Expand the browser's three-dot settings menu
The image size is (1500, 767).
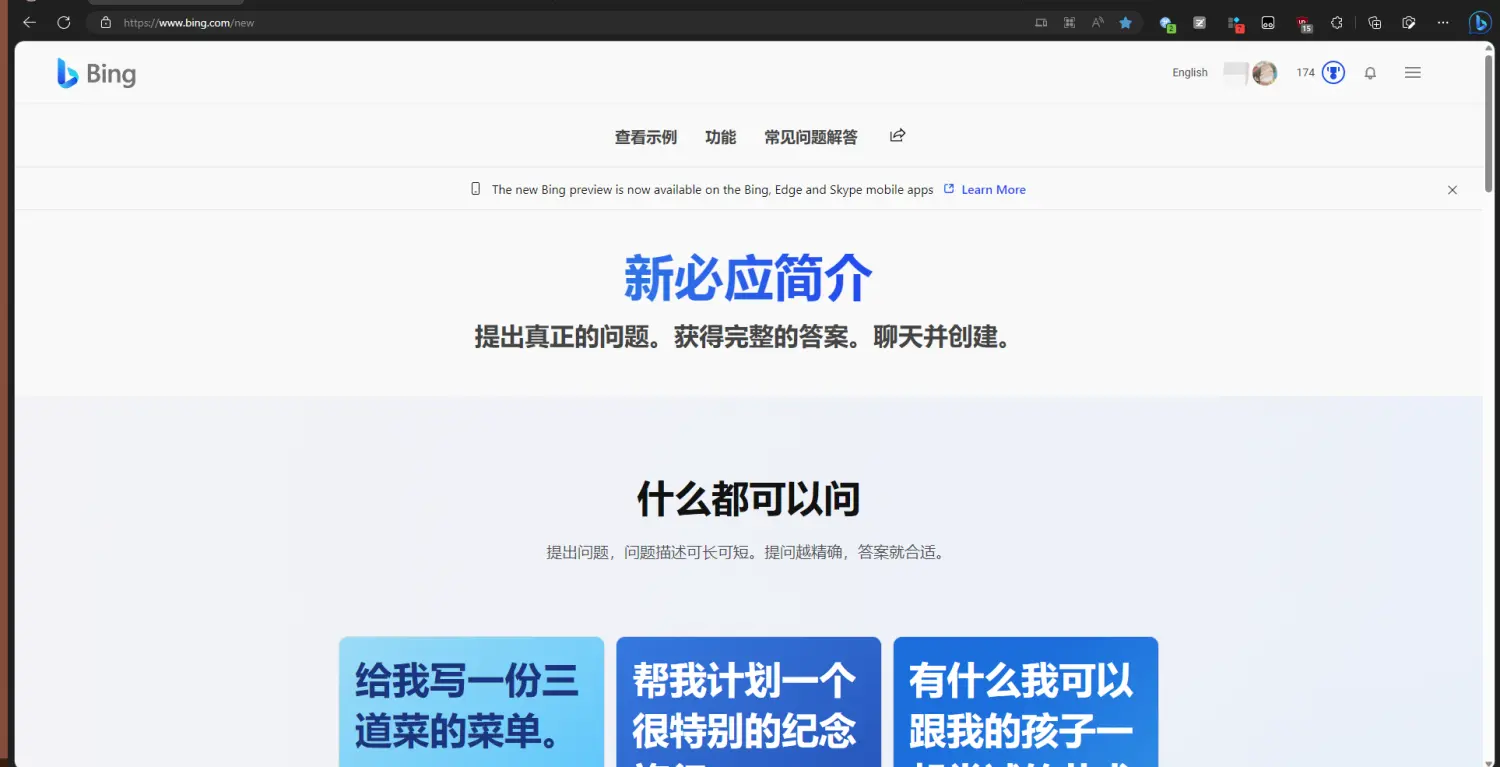[x=1442, y=22]
